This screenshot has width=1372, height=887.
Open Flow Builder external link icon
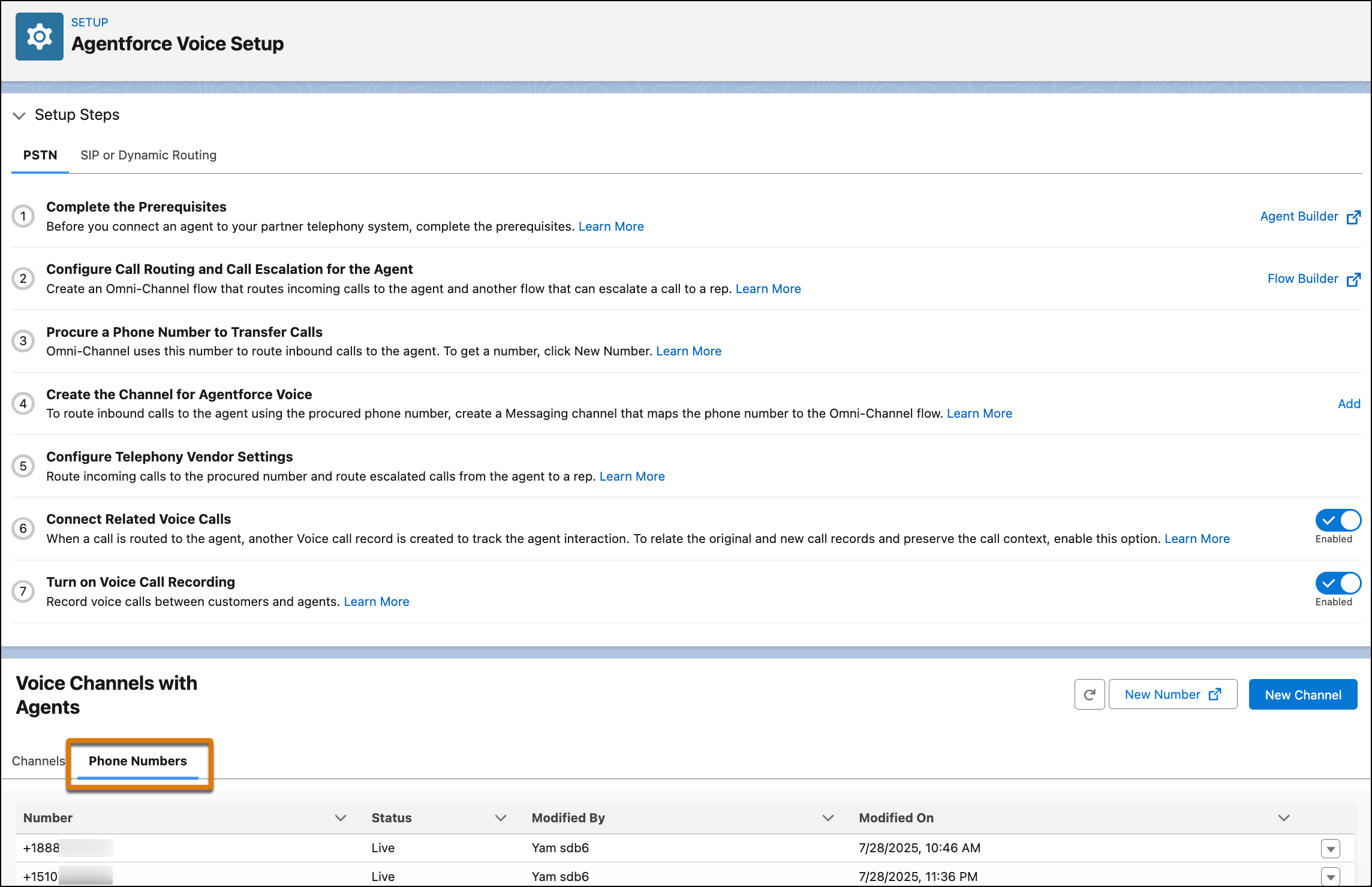tap(1353, 279)
